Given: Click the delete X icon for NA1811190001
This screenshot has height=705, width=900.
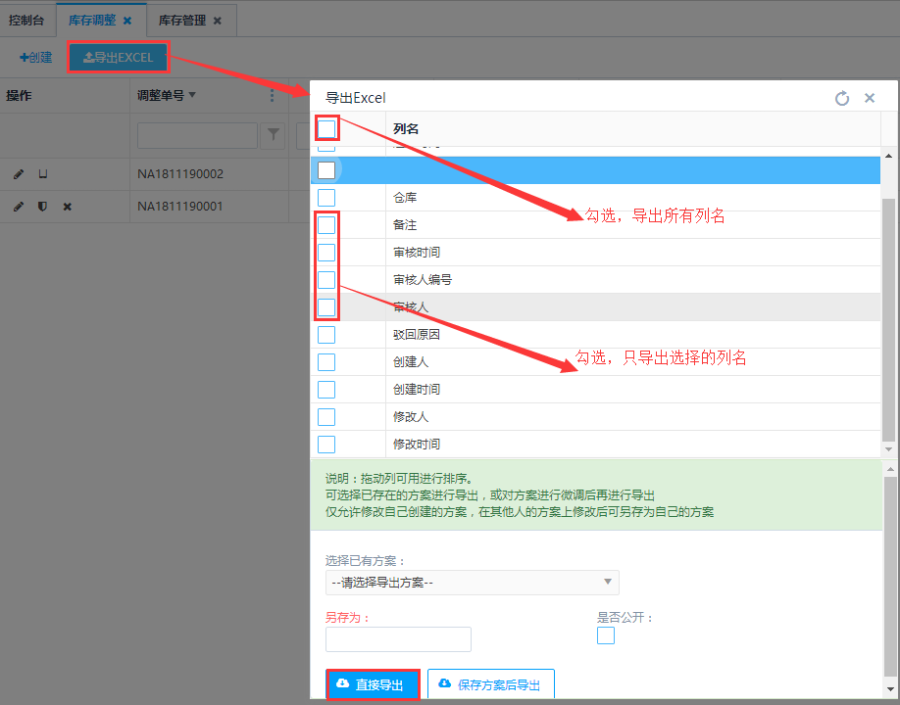Looking at the screenshot, I should pyautogui.click(x=67, y=206).
